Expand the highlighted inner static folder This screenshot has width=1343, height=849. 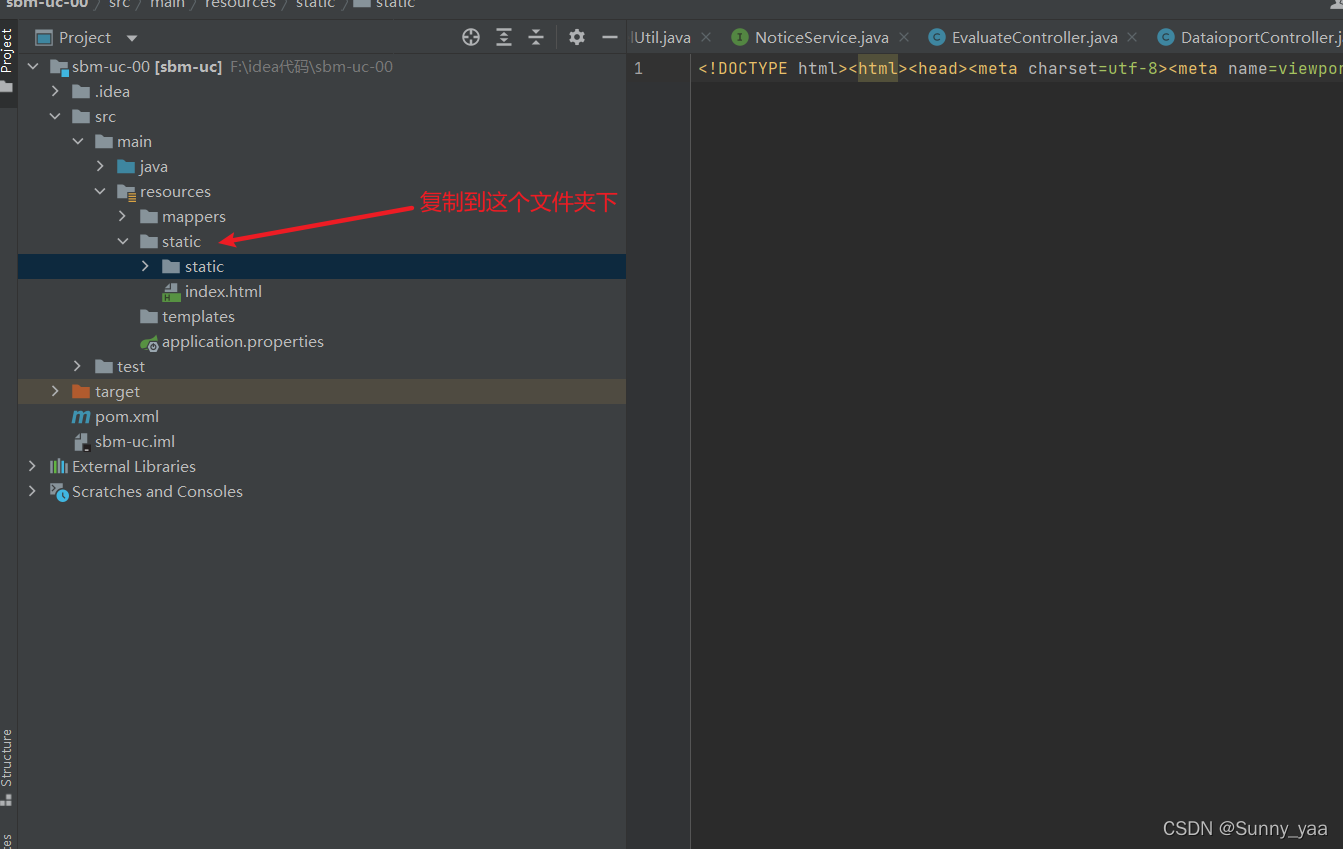point(145,266)
